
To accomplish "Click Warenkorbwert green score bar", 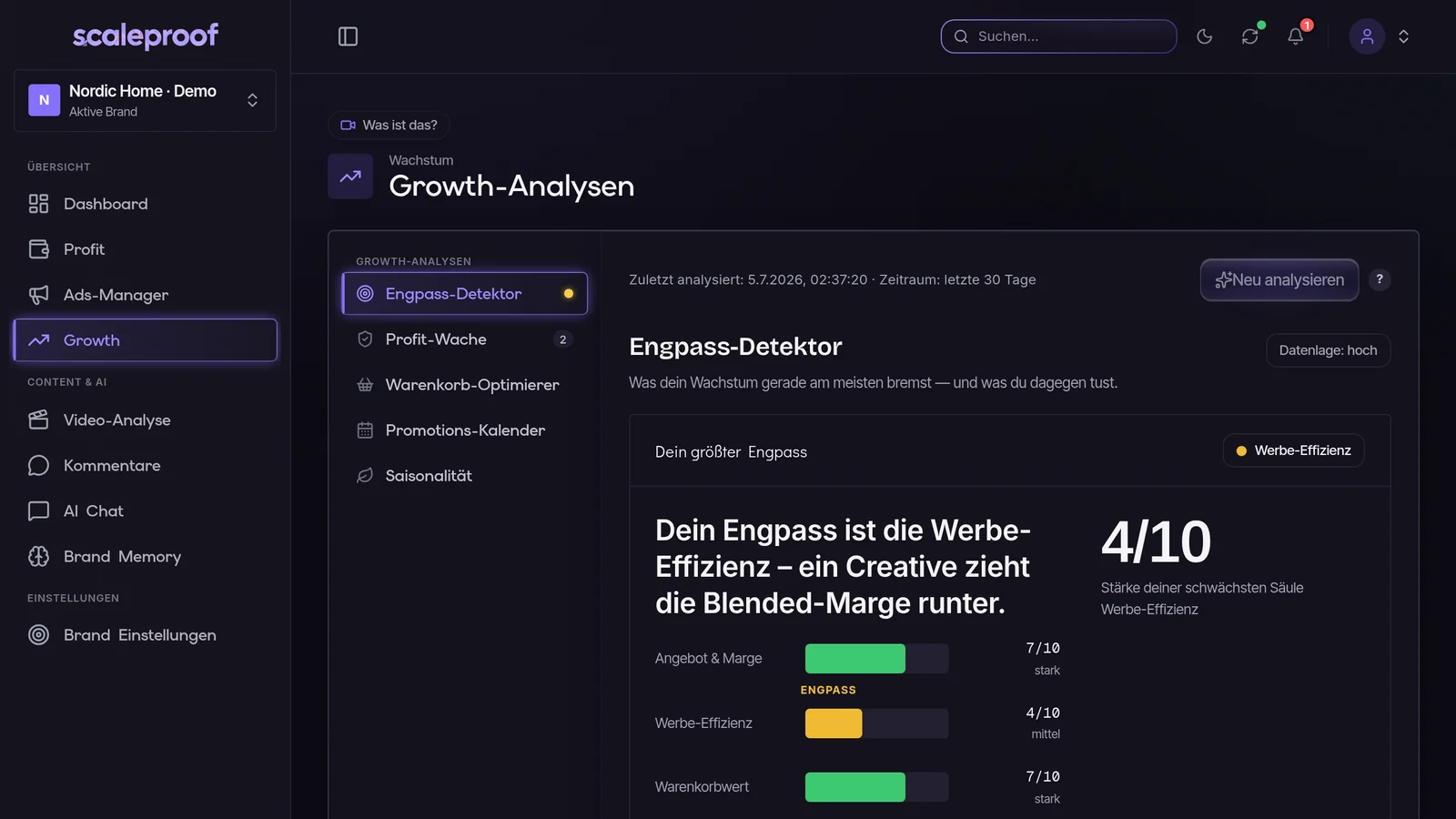I will (876, 787).
